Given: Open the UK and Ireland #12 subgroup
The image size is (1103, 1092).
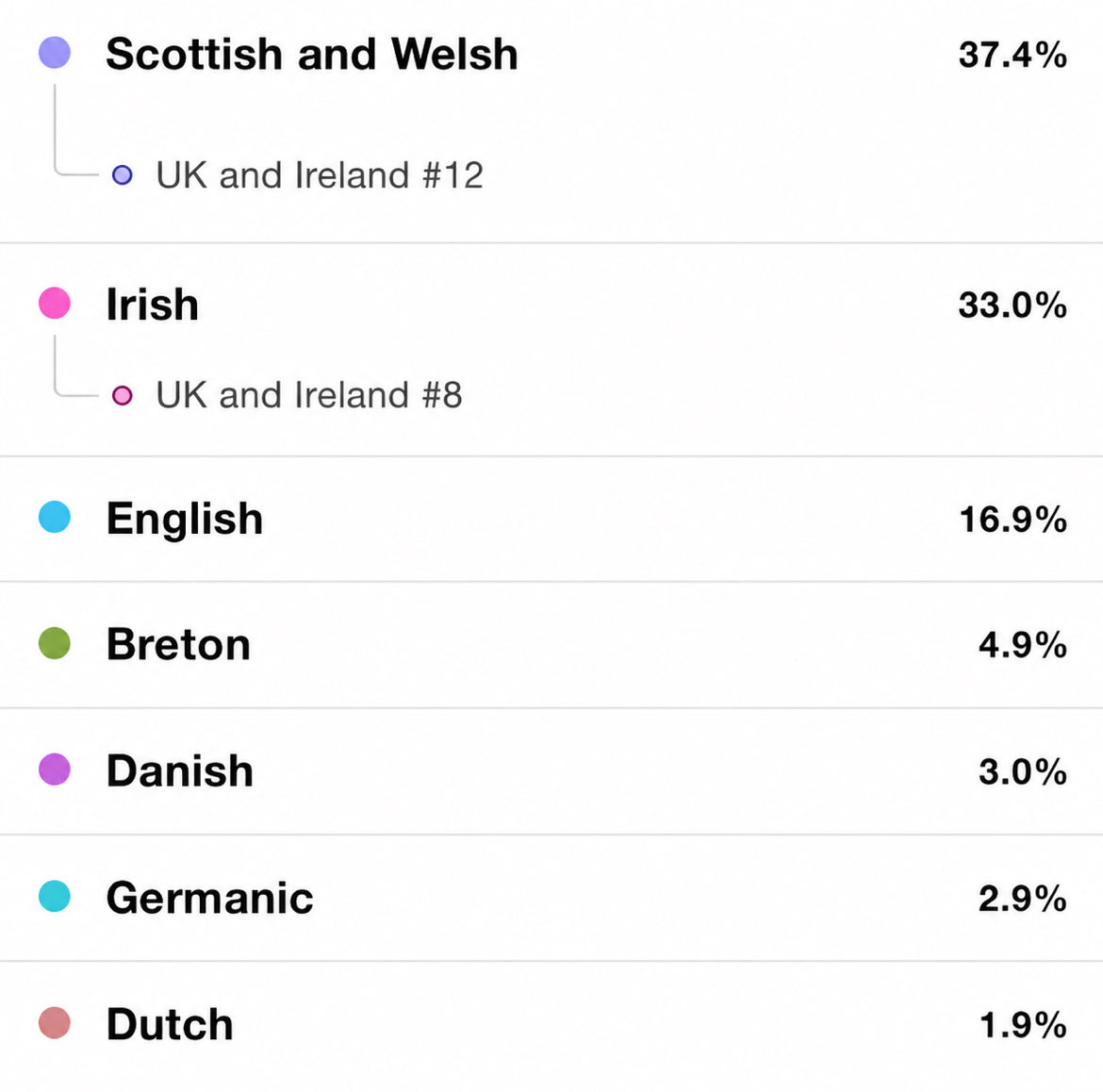Looking at the screenshot, I should pos(320,175).
